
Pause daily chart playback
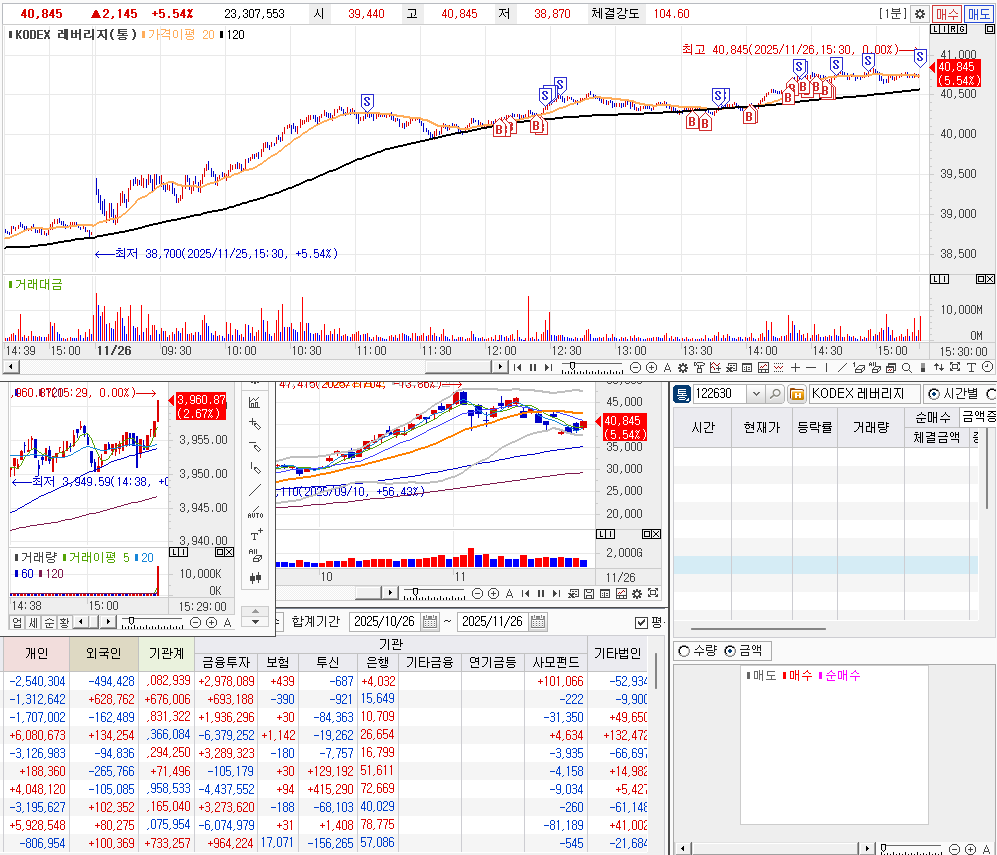[x=540, y=594]
